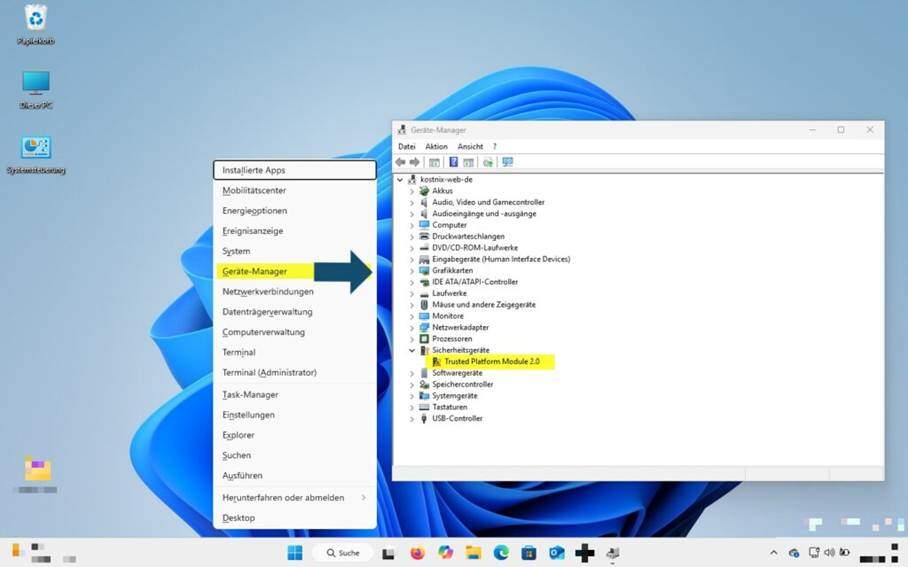This screenshot has width=908, height=567.
Task: Open Datenträgerverwaltung from context menu
Action: (x=295, y=312)
